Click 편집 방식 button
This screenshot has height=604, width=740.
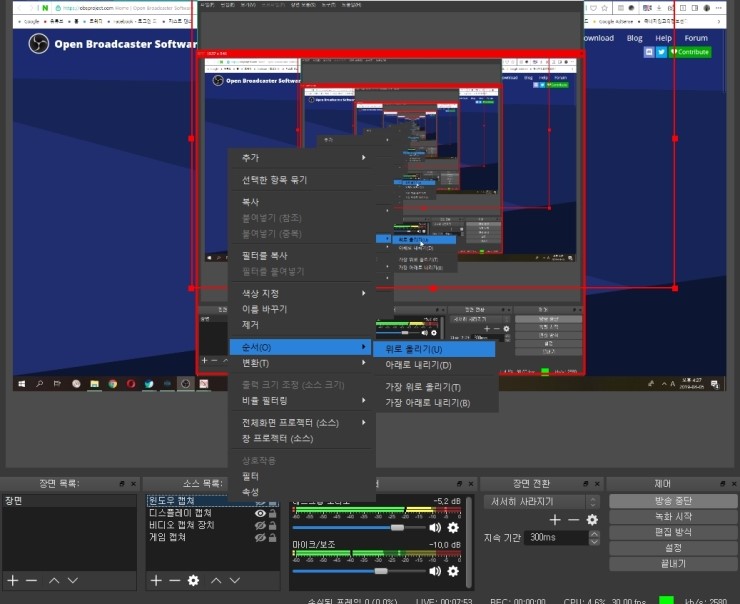click(x=673, y=532)
